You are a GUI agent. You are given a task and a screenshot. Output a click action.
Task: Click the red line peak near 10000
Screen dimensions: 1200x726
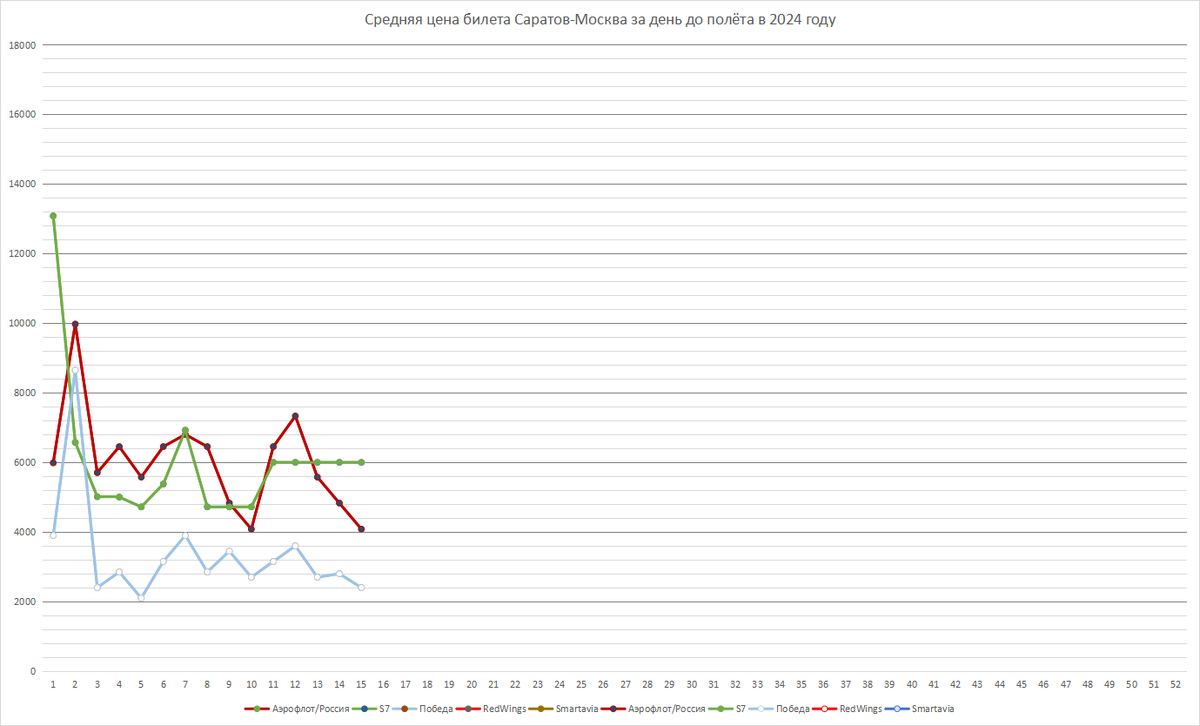[75, 324]
